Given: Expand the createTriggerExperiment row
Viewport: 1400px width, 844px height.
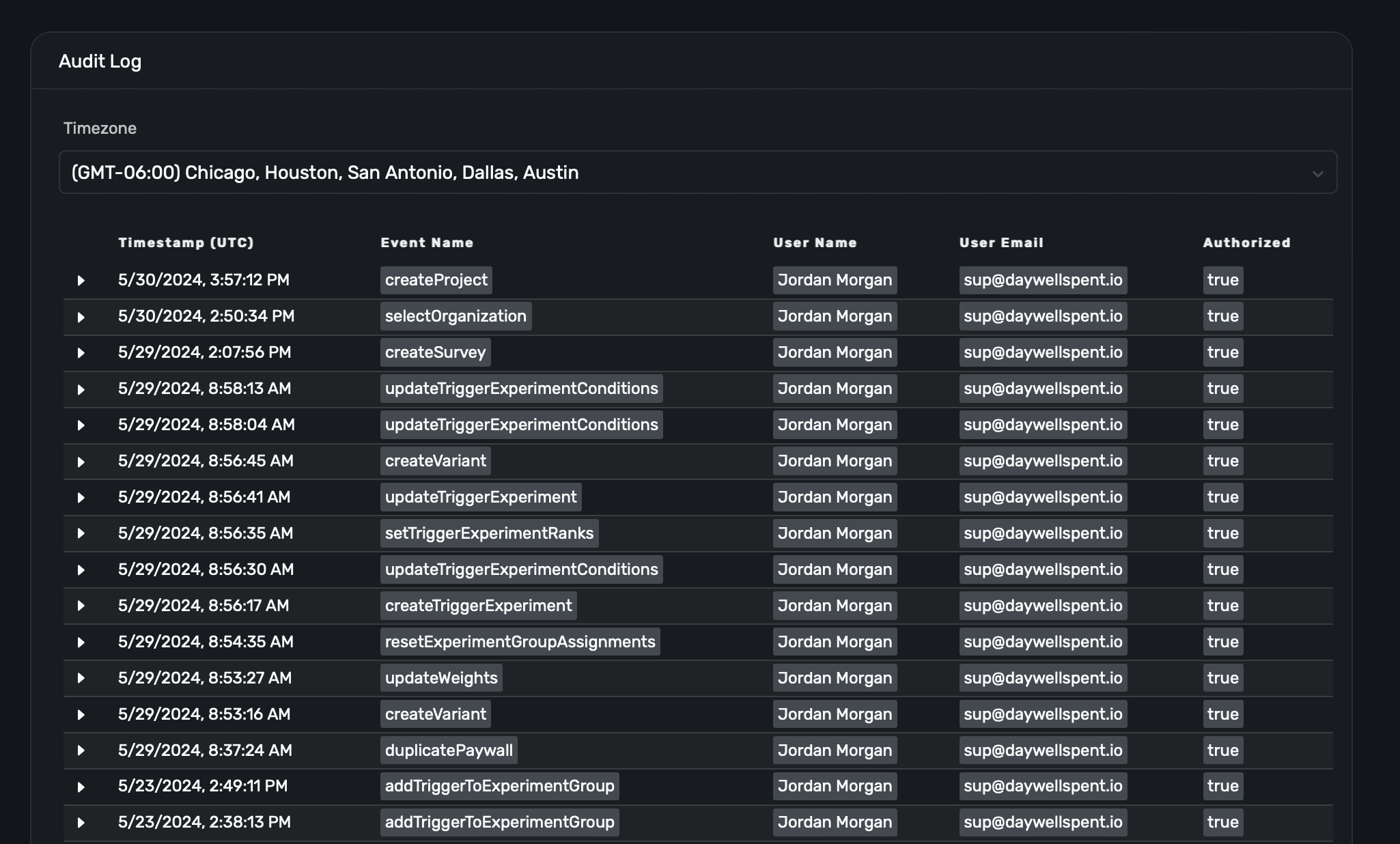Looking at the screenshot, I should point(81,606).
